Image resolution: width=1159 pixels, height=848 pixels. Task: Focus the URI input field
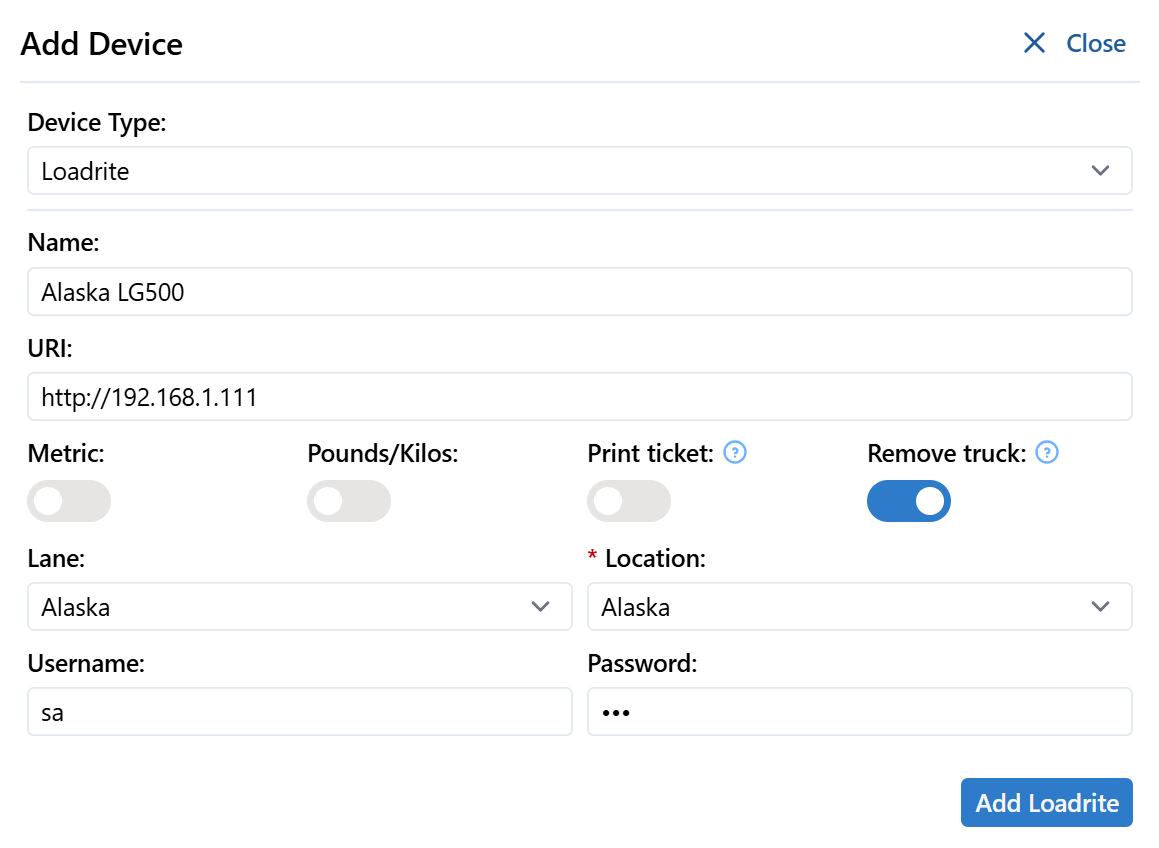(x=580, y=398)
